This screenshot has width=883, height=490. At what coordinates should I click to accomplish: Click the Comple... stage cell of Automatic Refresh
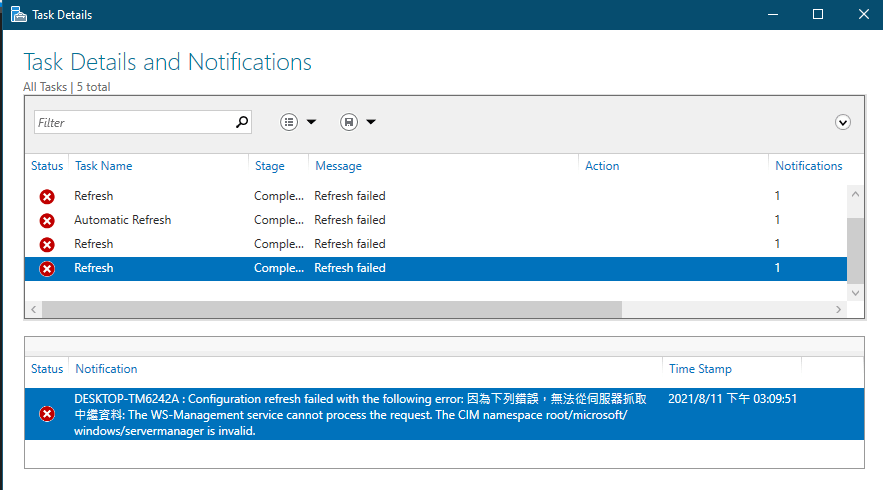point(279,220)
